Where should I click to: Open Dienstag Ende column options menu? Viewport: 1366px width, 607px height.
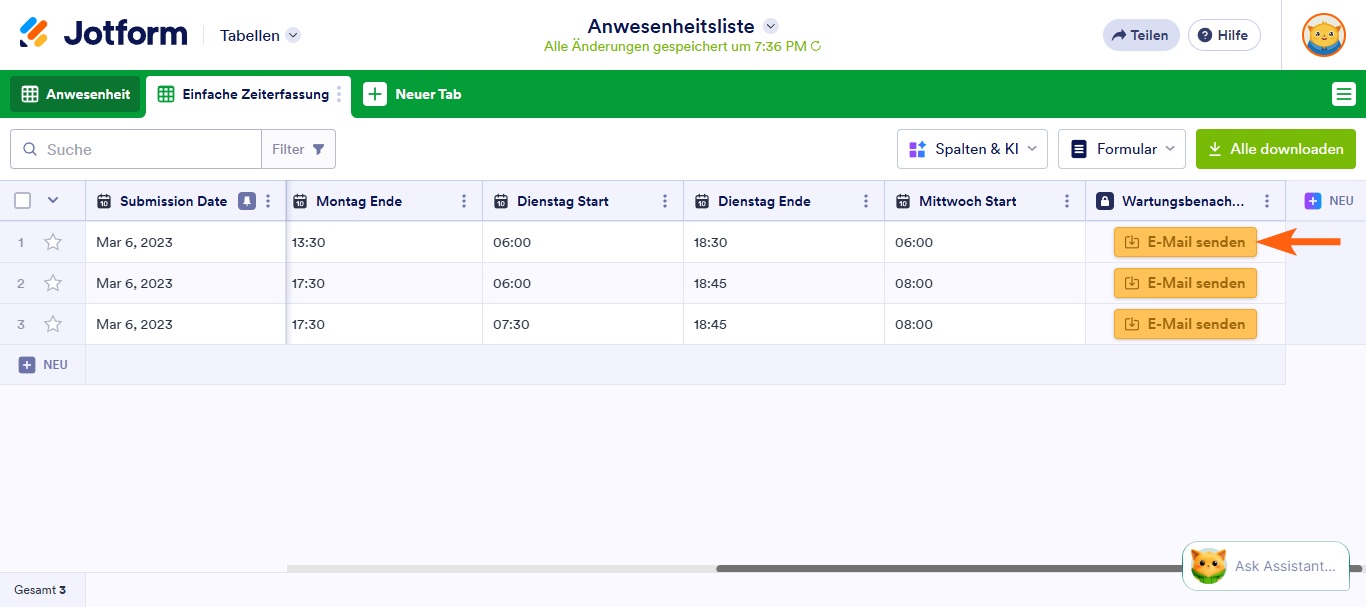coord(866,201)
